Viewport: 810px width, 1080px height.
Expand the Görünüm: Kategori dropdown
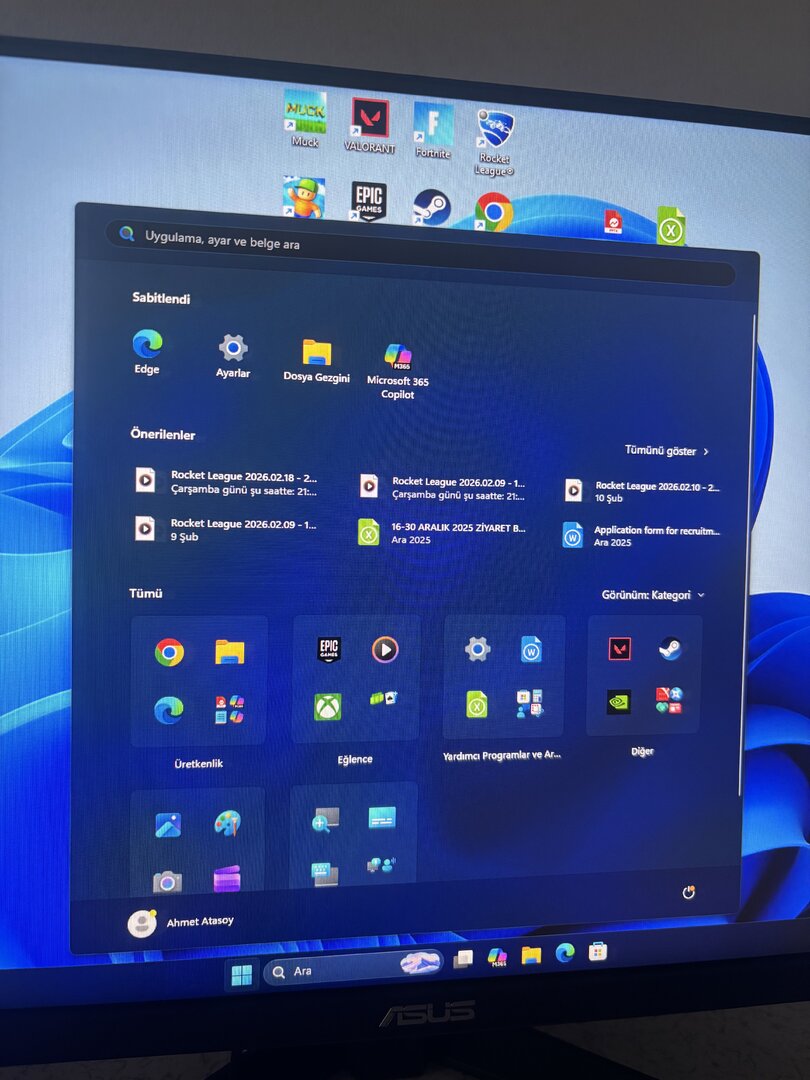click(x=653, y=594)
